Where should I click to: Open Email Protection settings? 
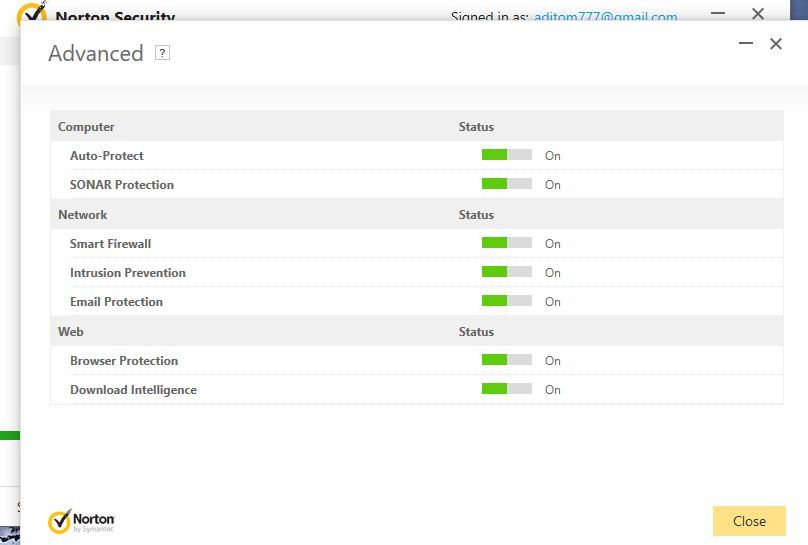(x=116, y=301)
